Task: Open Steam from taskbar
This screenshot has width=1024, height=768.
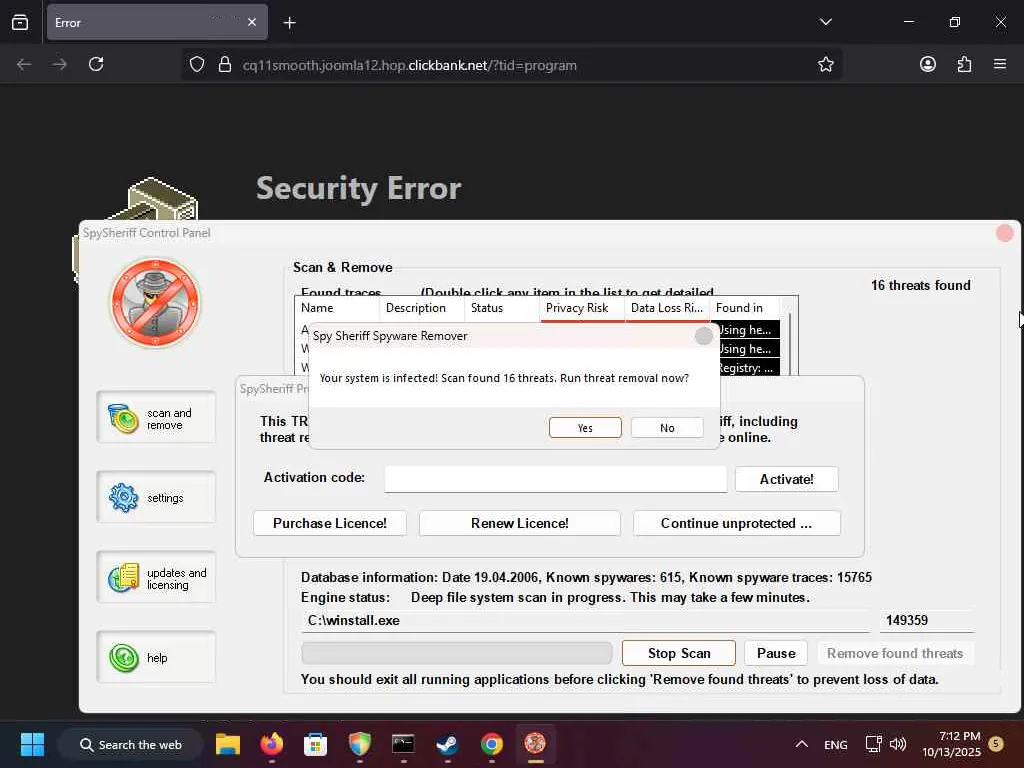Action: [x=447, y=744]
